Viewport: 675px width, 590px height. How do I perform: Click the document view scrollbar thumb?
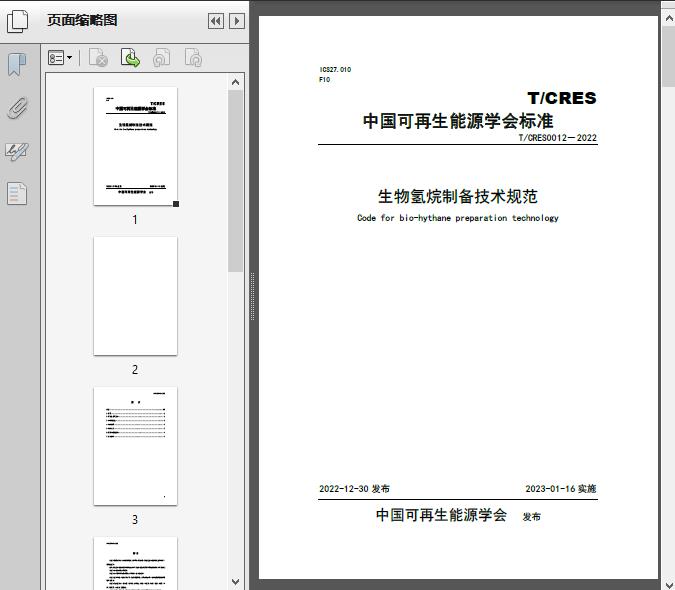669,56
